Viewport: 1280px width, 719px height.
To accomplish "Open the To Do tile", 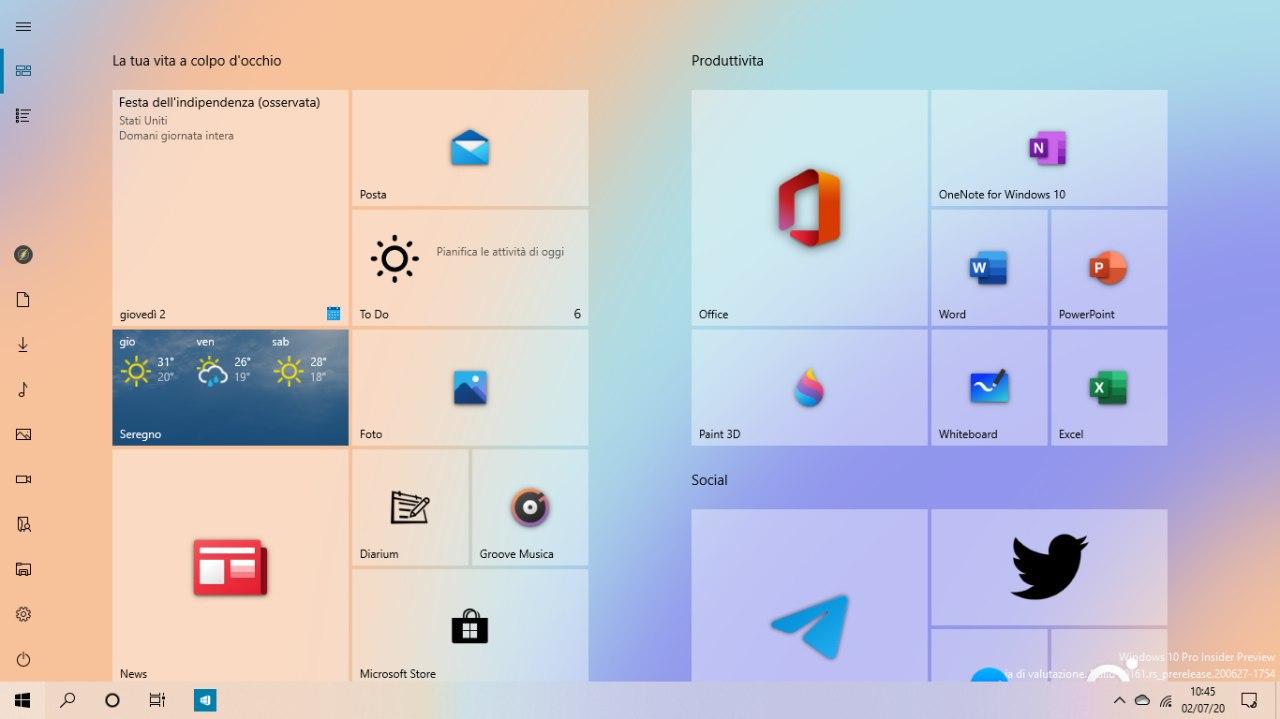I will tap(470, 267).
